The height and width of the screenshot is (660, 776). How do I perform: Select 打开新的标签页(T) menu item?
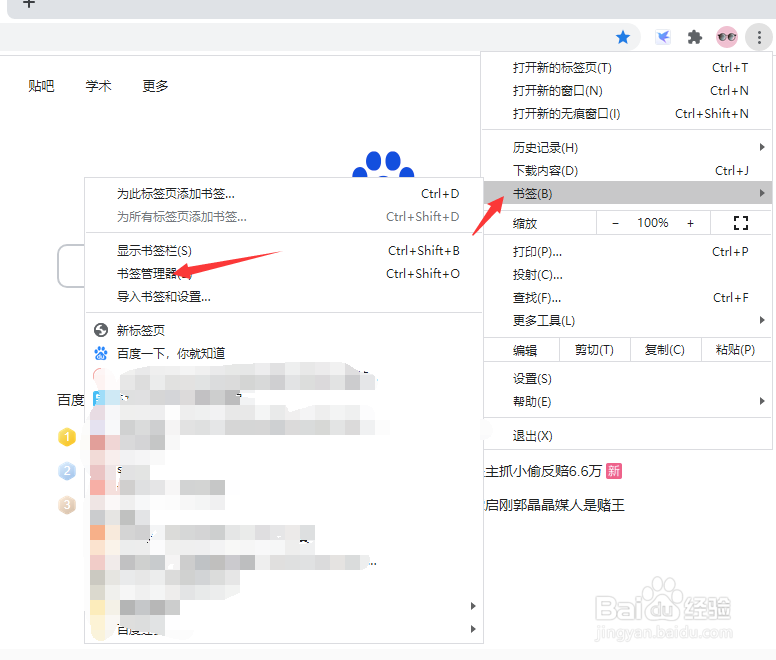click(627, 68)
